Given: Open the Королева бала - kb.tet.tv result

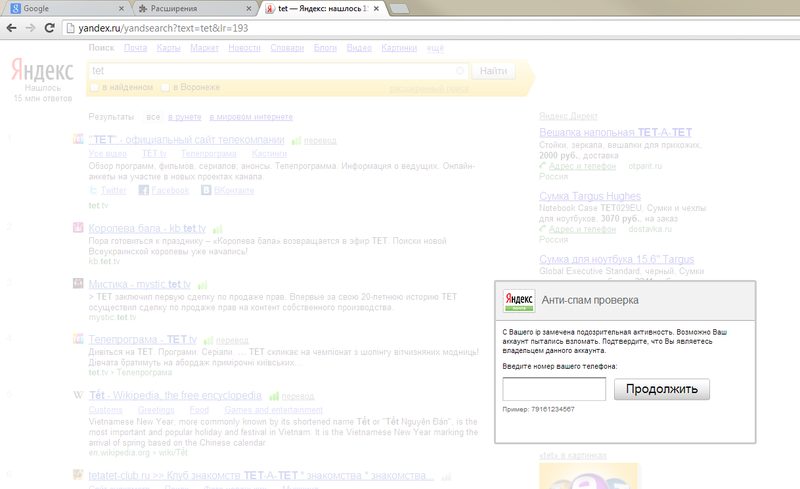Looking at the screenshot, I should click(x=147, y=228).
